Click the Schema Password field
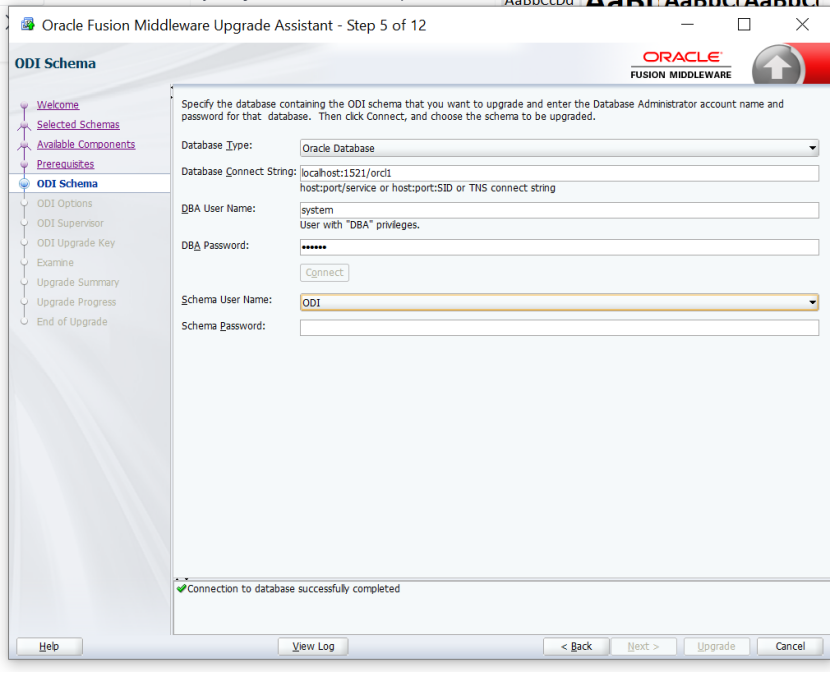 click(559, 327)
